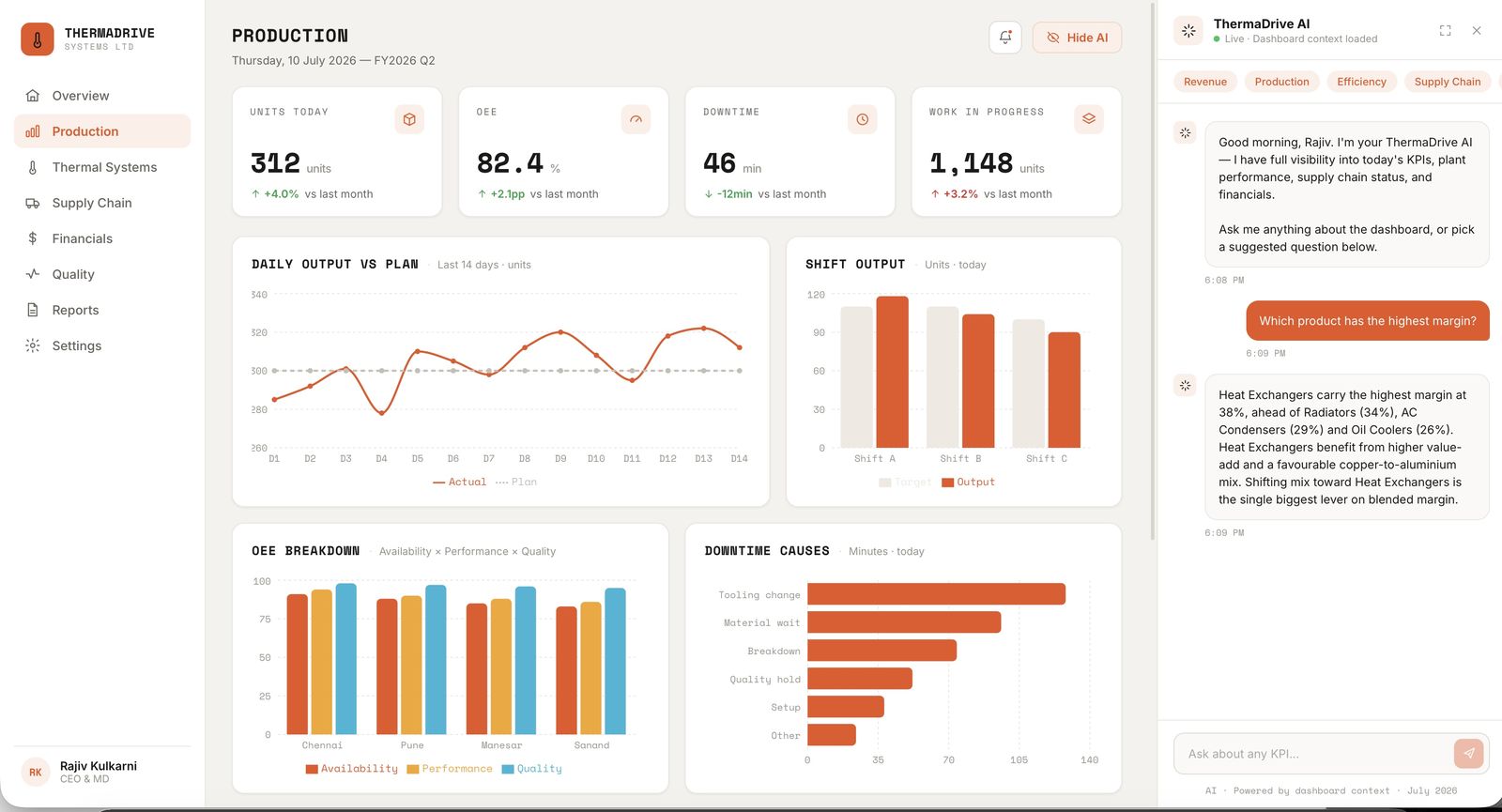Click the Hide AI button
This screenshot has width=1502, height=812.
pyautogui.click(x=1077, y=38)
